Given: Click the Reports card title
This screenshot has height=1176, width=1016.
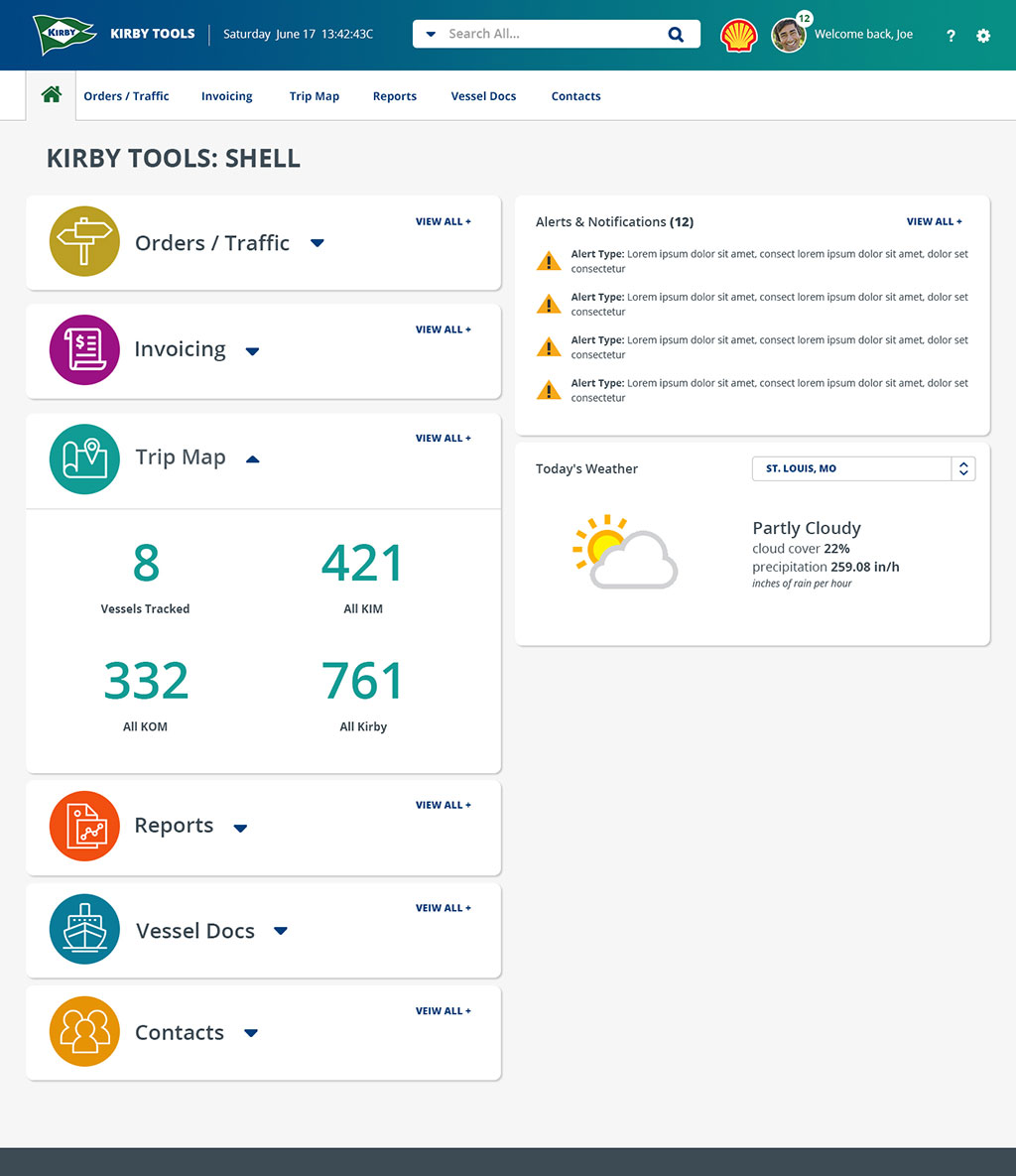Looking at the screenshot, I should (174, 825).
